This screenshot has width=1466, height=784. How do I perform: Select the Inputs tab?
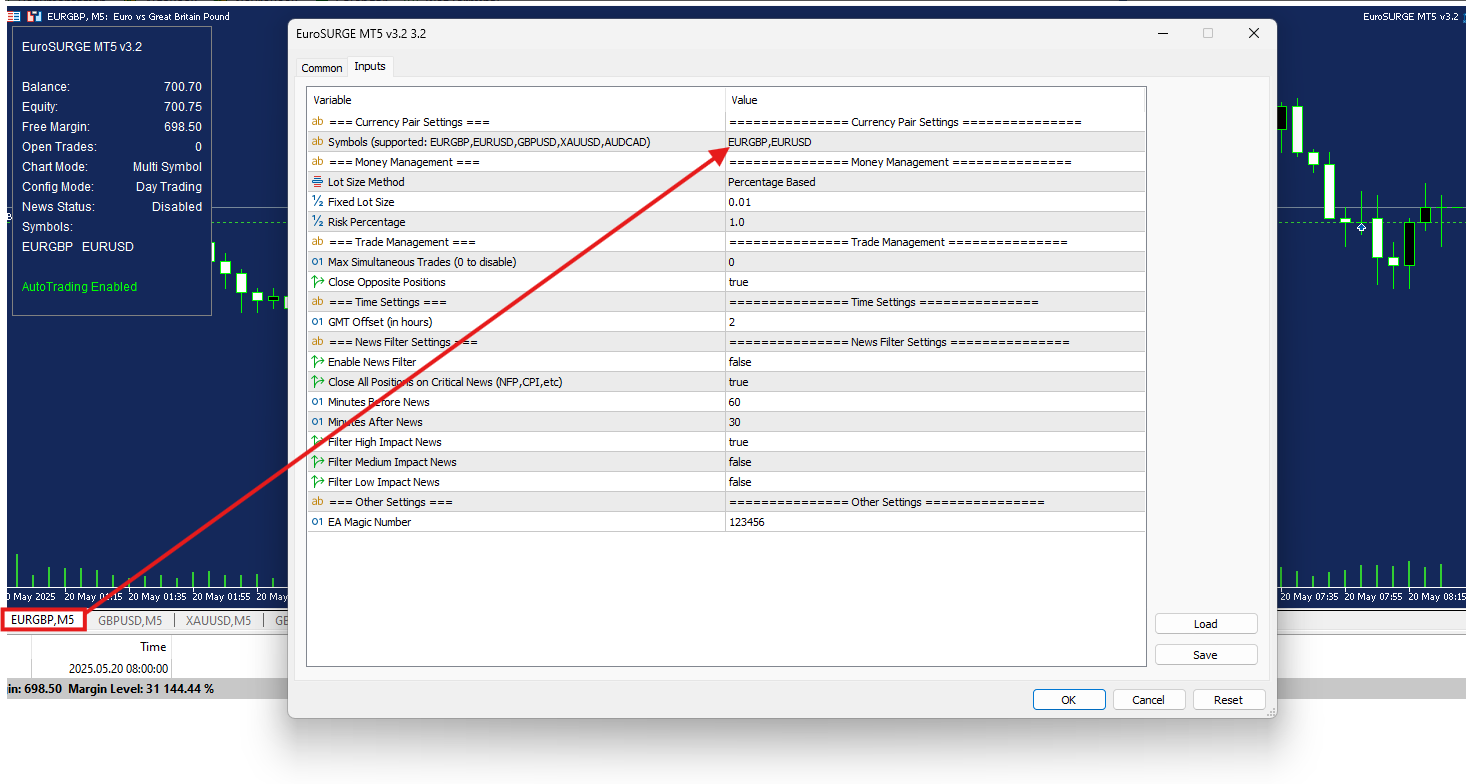370,67
